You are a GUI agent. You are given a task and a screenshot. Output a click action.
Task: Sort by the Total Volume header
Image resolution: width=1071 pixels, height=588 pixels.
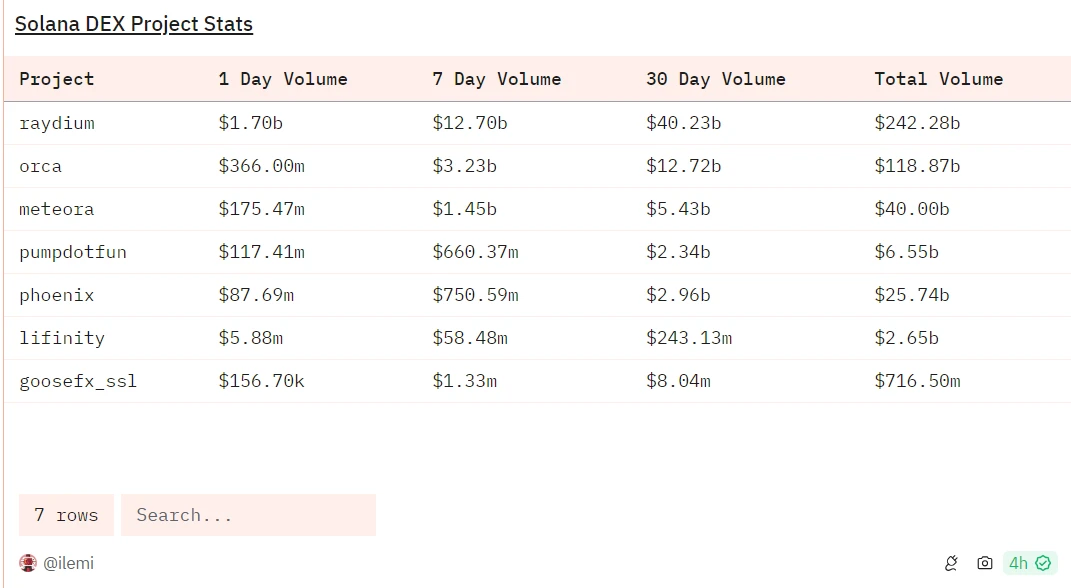(938, 79)
